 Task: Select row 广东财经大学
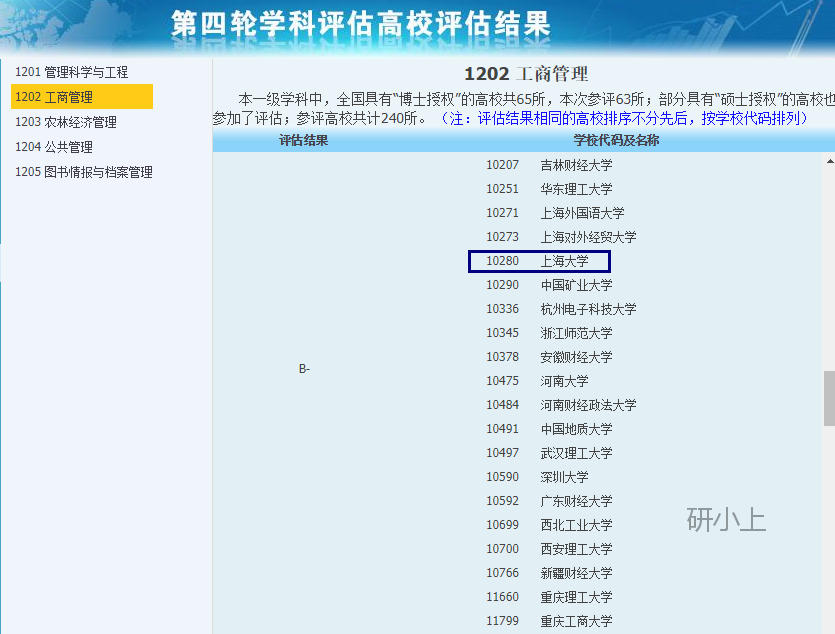549,501
